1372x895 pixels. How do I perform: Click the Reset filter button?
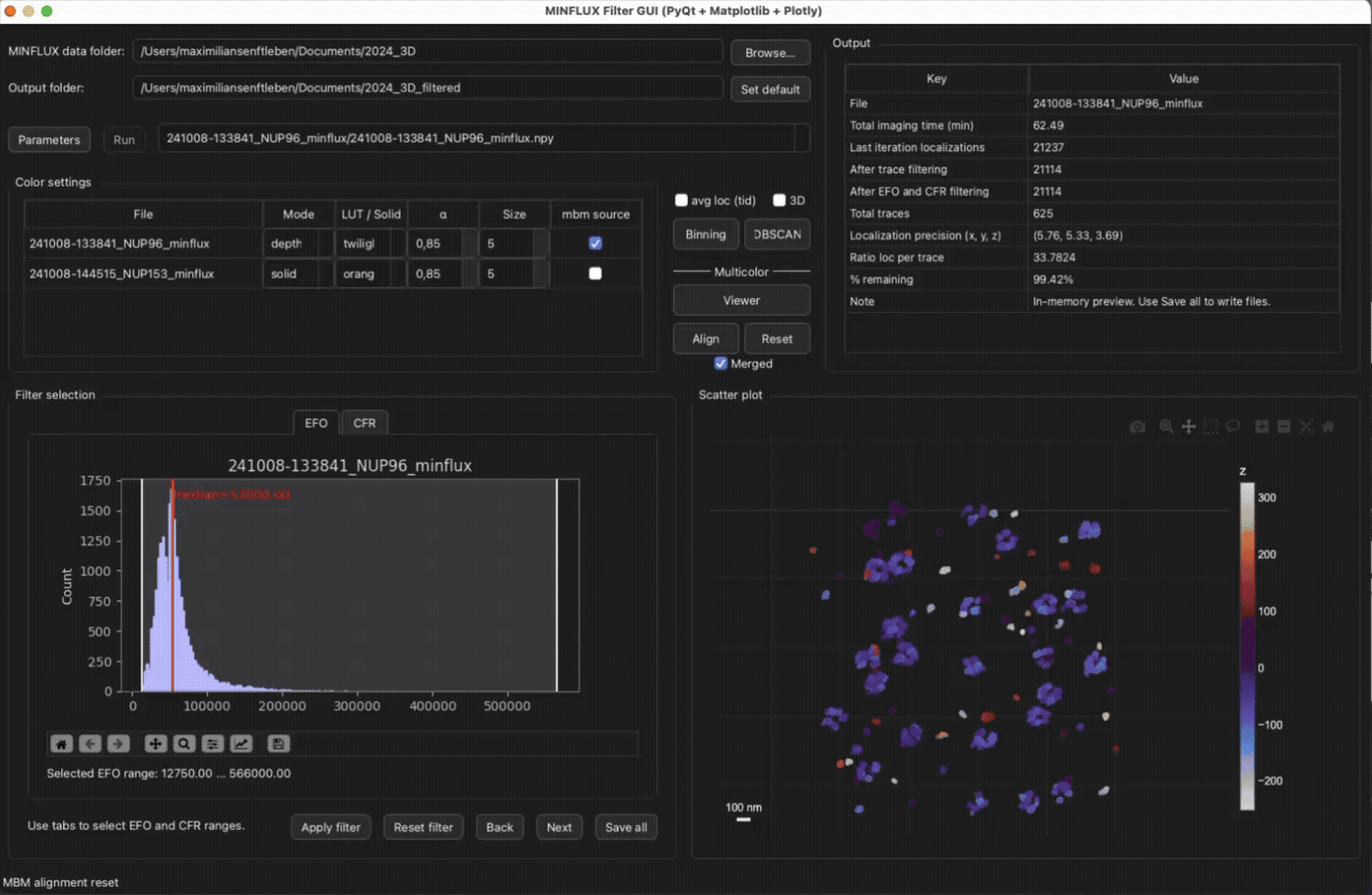[x=423, y=827]
